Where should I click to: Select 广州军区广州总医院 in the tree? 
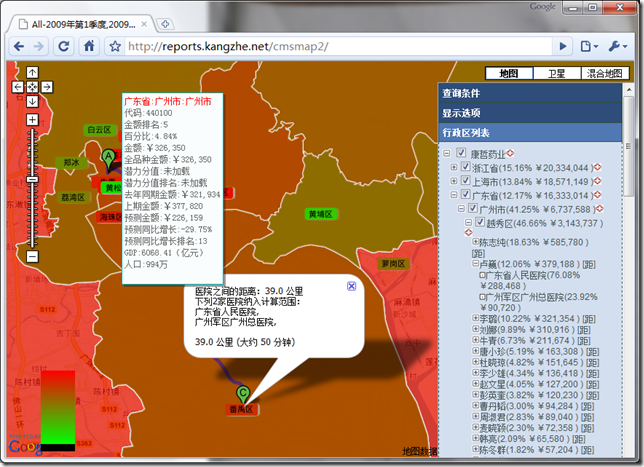point(538,302)
